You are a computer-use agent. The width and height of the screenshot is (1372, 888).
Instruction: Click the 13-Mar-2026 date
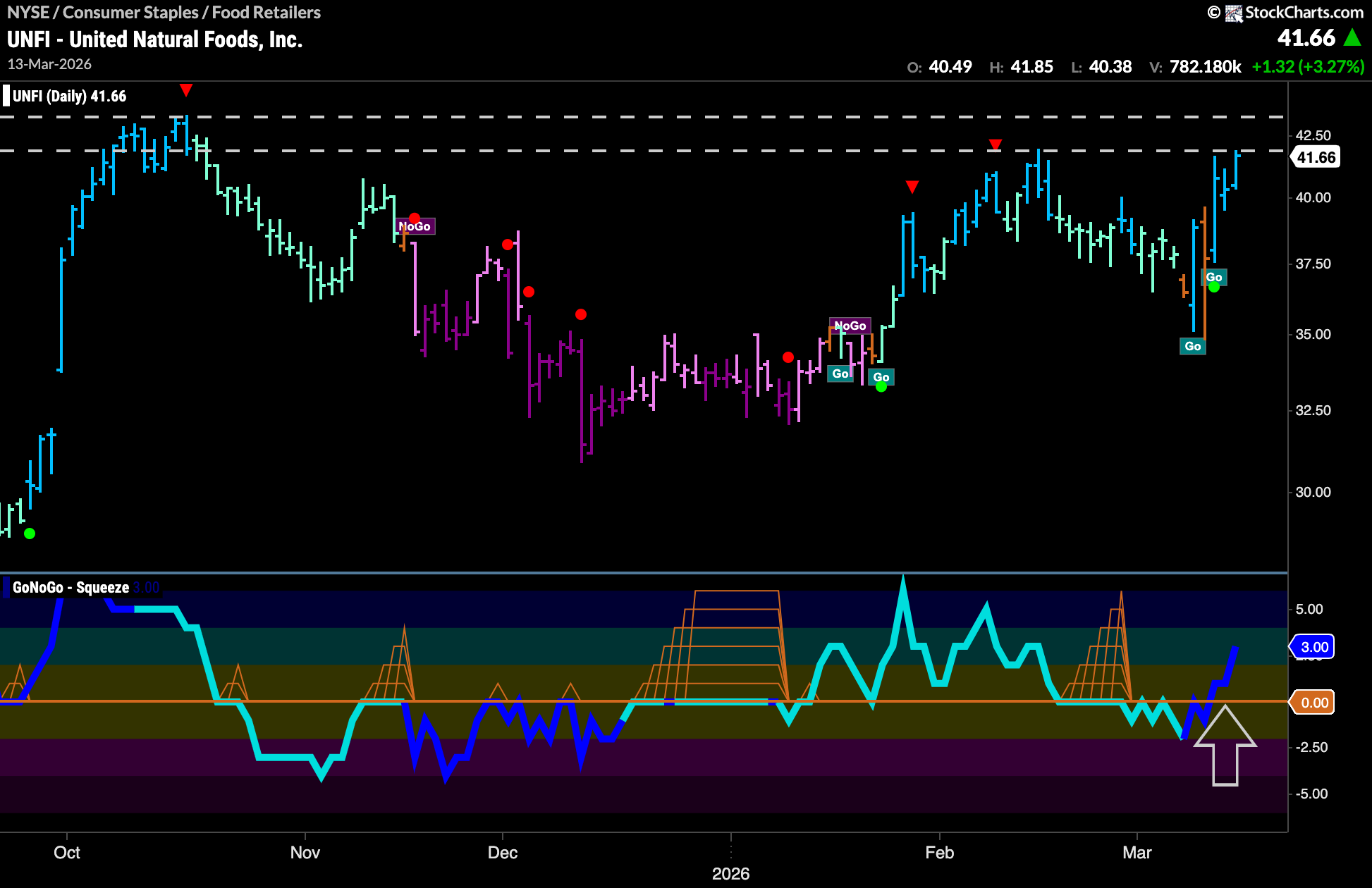tap(49, 64)
